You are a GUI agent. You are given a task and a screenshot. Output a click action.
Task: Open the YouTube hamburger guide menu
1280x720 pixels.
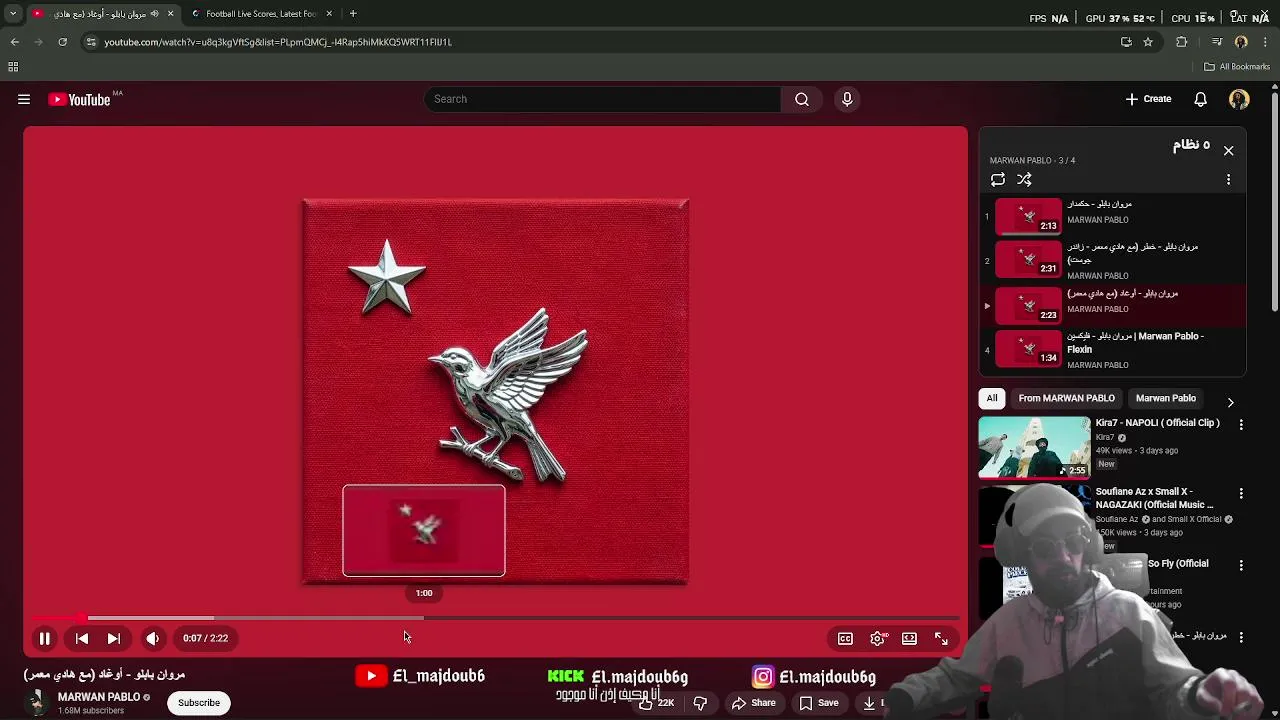pyautogui.click(x=24, y=99)
